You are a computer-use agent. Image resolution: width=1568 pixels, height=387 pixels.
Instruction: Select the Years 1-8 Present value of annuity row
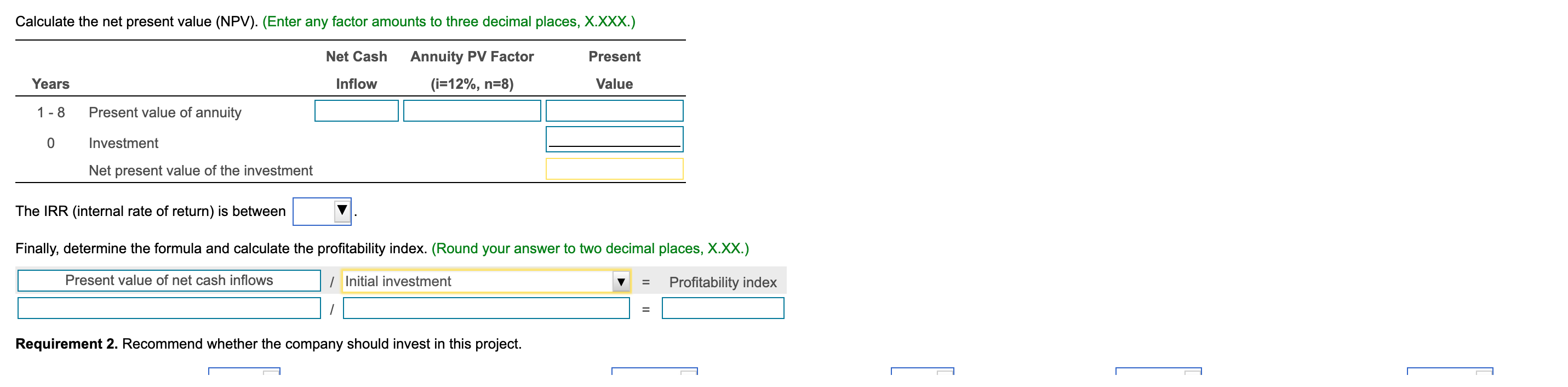(164, 112)
